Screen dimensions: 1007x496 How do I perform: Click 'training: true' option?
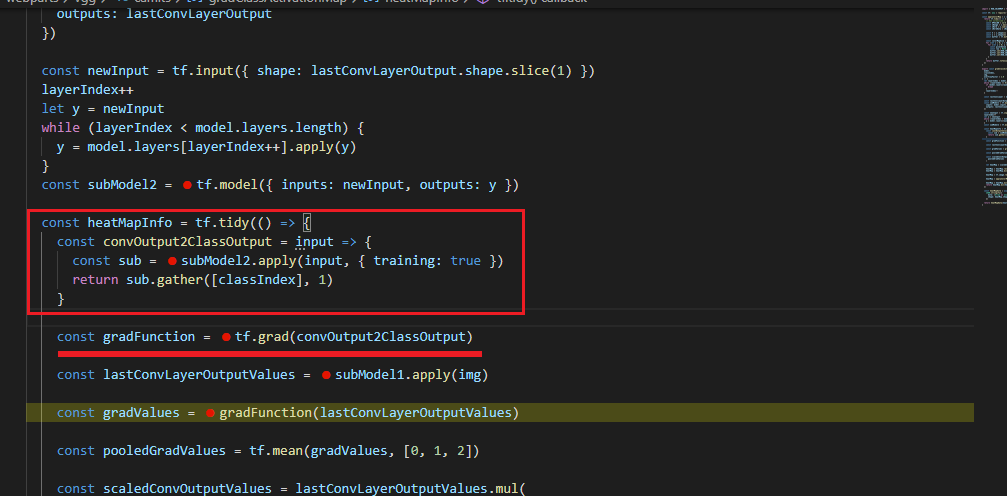pos(427,261)
